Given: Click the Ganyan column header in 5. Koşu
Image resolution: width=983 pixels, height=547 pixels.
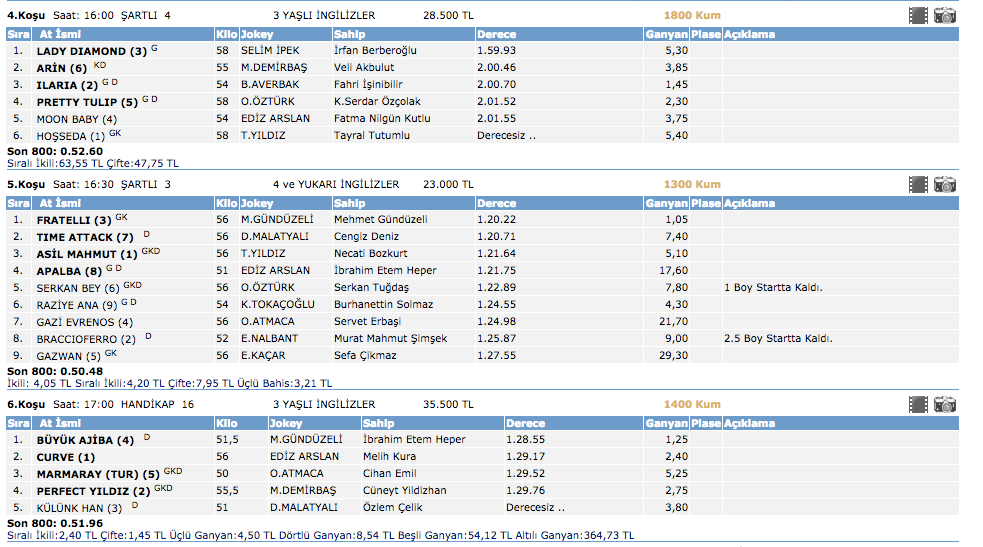Looking at the screenshot, I should pyautogui.click(x=666, y=203).
